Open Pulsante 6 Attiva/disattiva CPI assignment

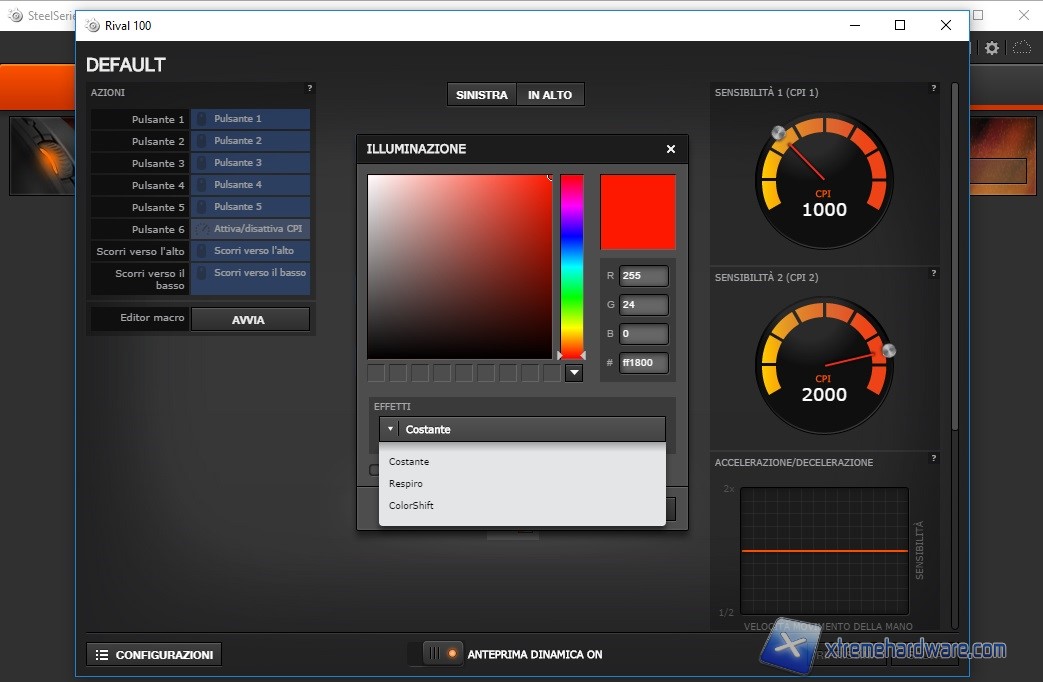pos(250,229)
